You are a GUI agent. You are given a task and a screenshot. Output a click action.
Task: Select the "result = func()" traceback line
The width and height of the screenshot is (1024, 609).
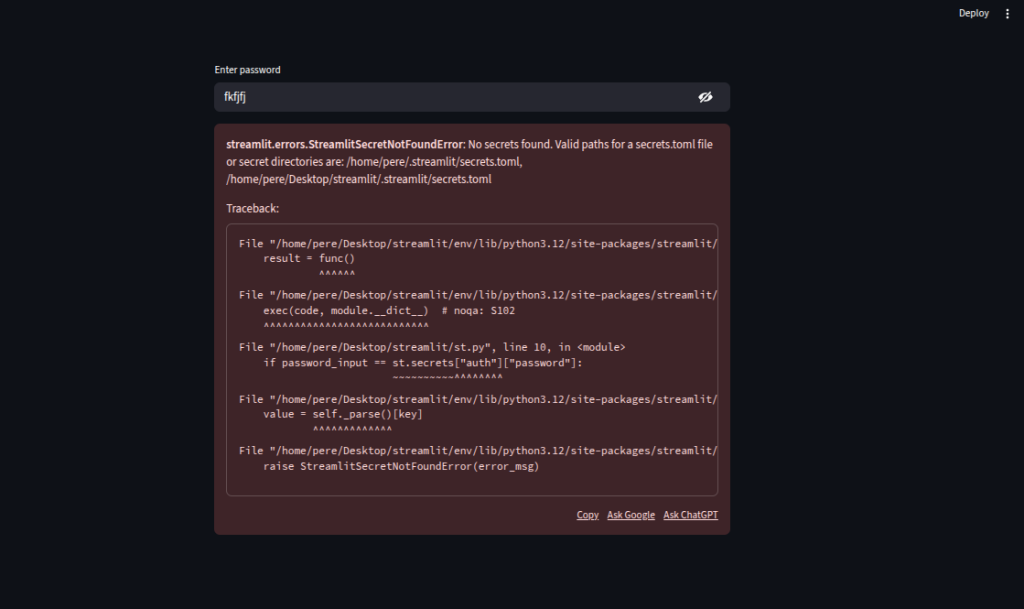(x=309, y=258)
